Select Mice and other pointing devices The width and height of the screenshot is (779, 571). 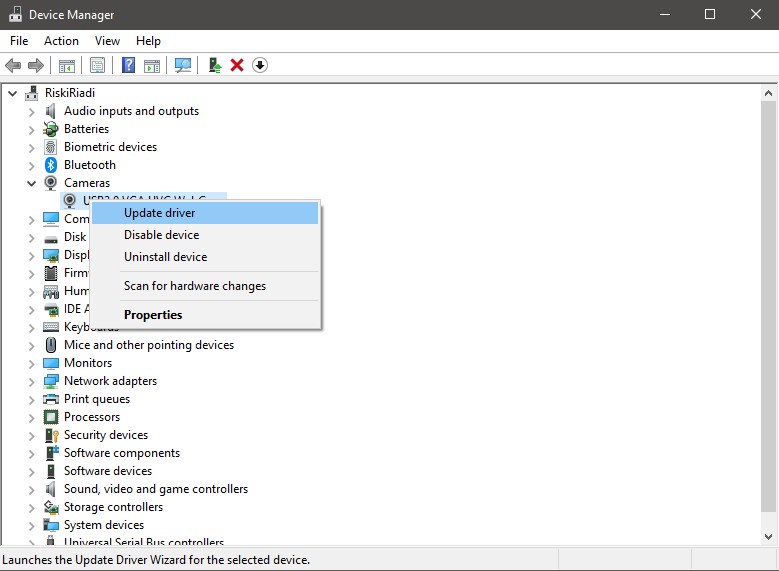[149, 344]
